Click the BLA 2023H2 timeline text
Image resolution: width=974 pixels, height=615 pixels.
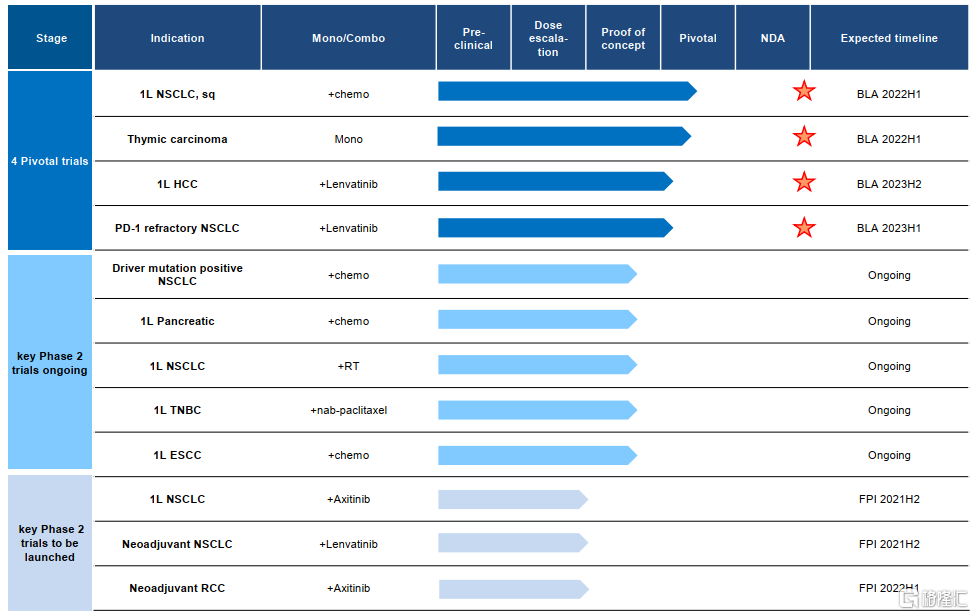[889, 184]
